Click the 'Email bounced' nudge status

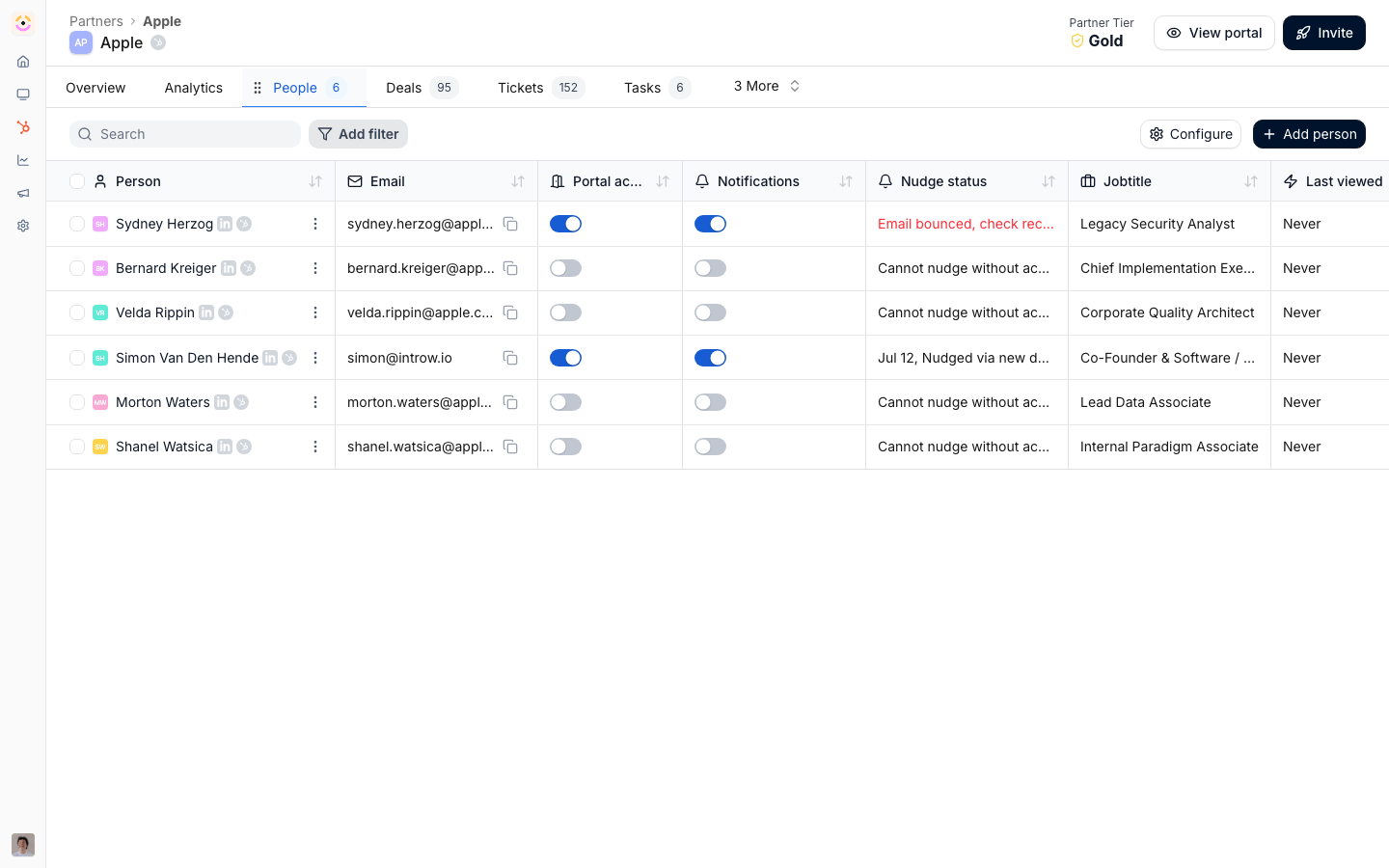(x=966, y=224)
